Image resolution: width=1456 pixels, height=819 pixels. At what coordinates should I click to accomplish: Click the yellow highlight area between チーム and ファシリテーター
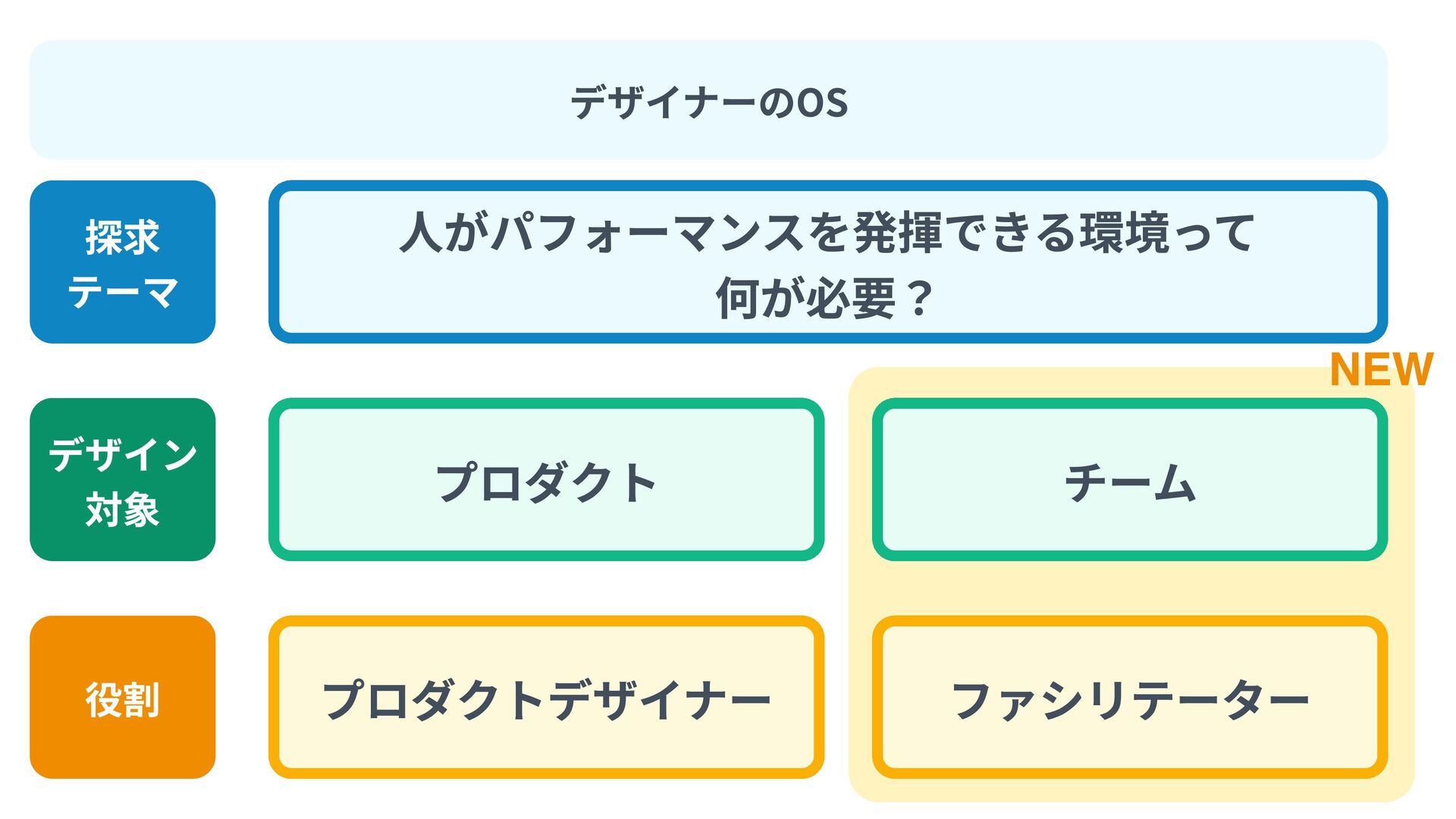point(1129,588)
